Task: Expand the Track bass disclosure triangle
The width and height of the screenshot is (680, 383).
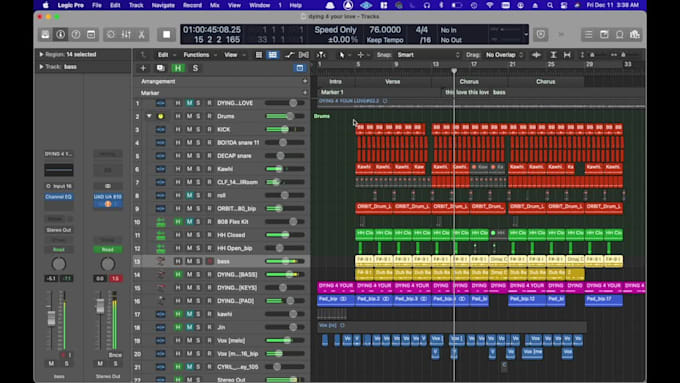Action: click(41, 67)
